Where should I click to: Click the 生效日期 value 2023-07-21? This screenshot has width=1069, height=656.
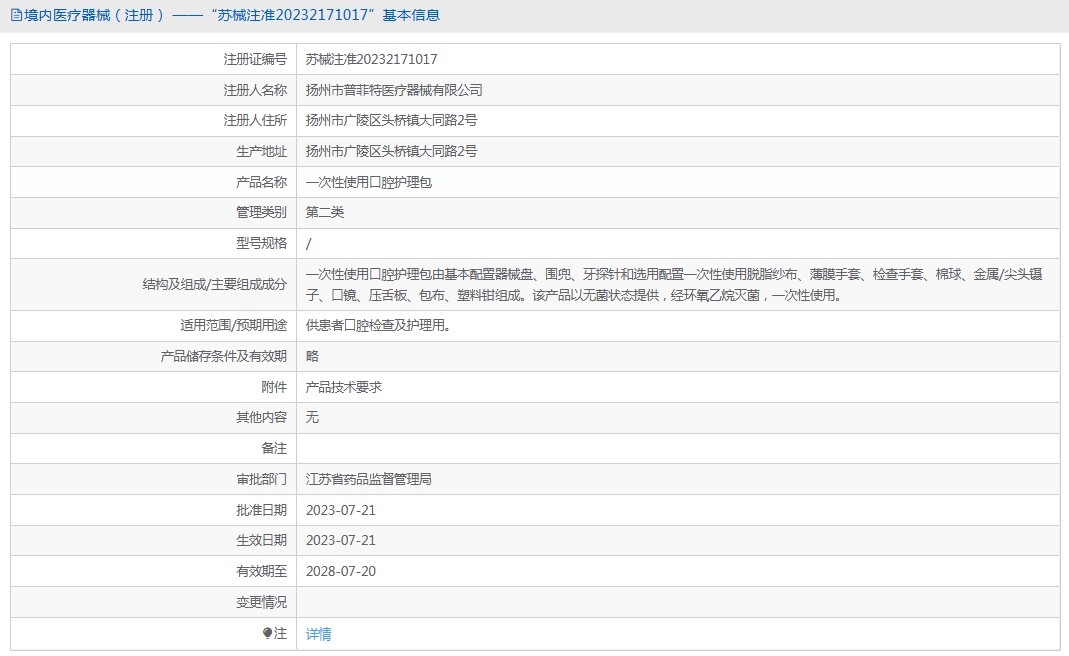tap(340, 540)
